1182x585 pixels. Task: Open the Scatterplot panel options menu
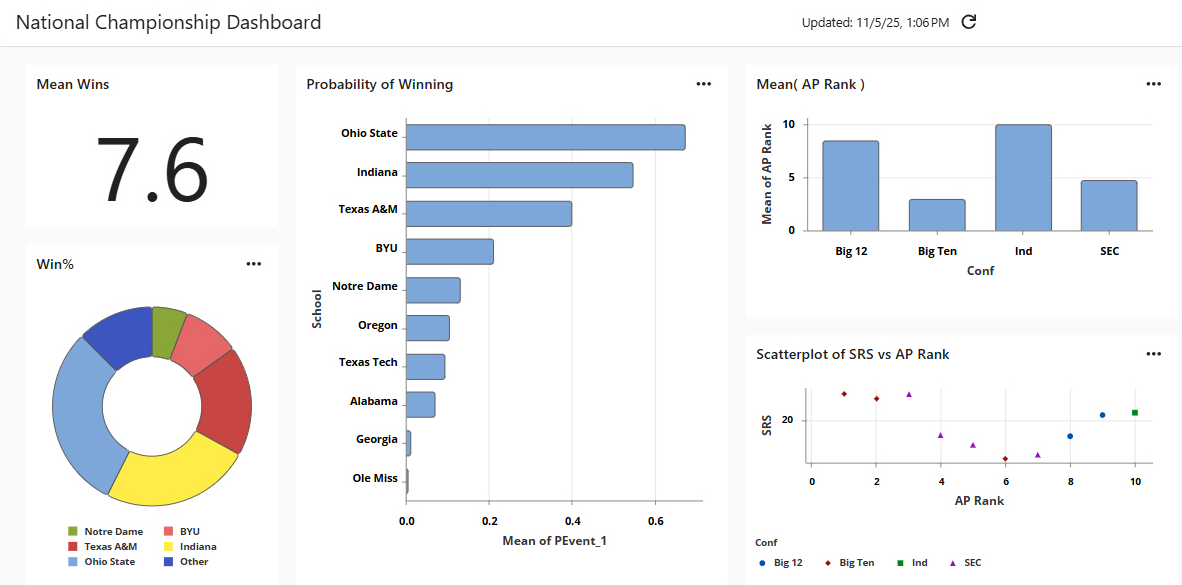1154,354
